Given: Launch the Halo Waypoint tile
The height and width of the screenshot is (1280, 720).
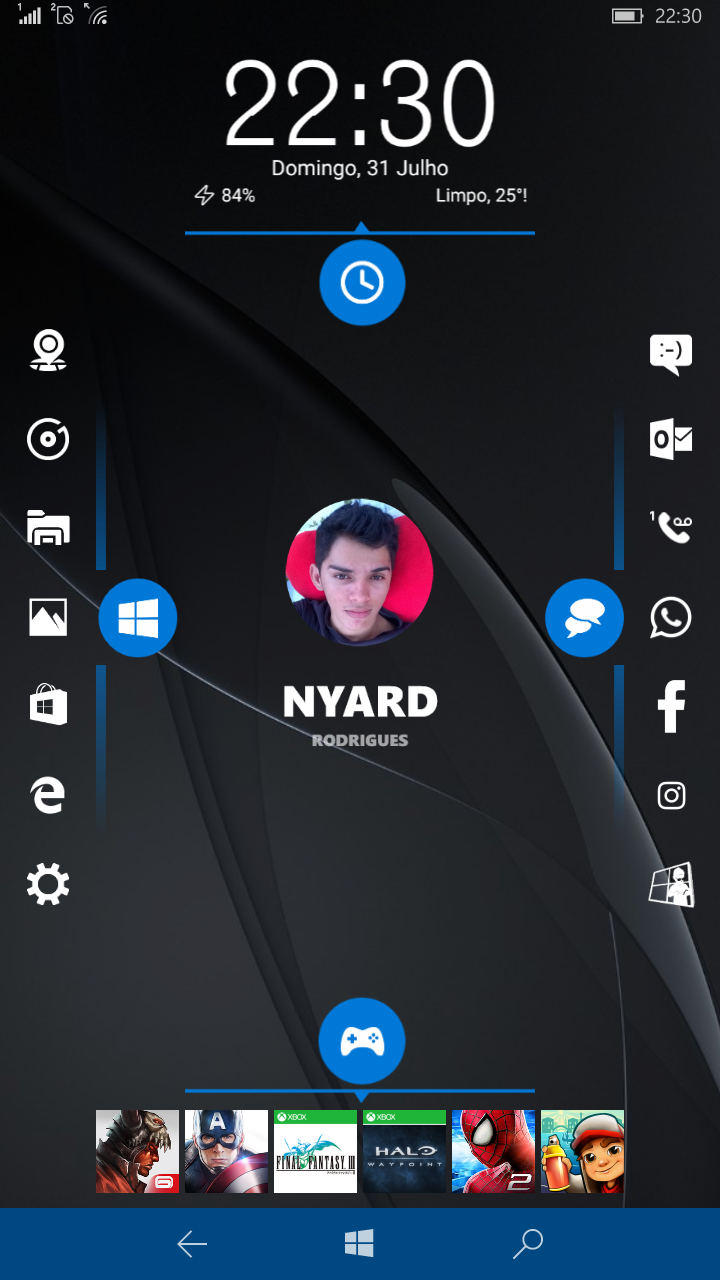Looking at the screenshot, I should [405, 1151].
